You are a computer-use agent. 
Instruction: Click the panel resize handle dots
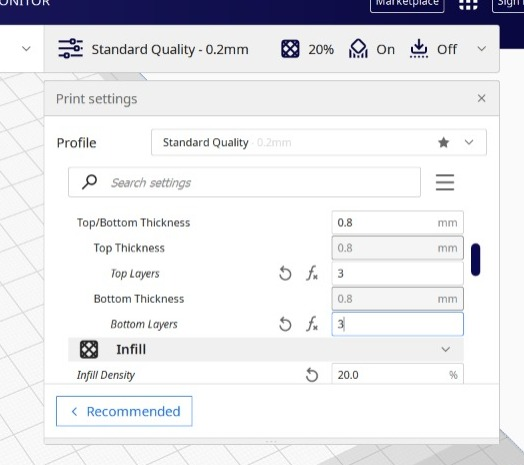tap(271, 442)
